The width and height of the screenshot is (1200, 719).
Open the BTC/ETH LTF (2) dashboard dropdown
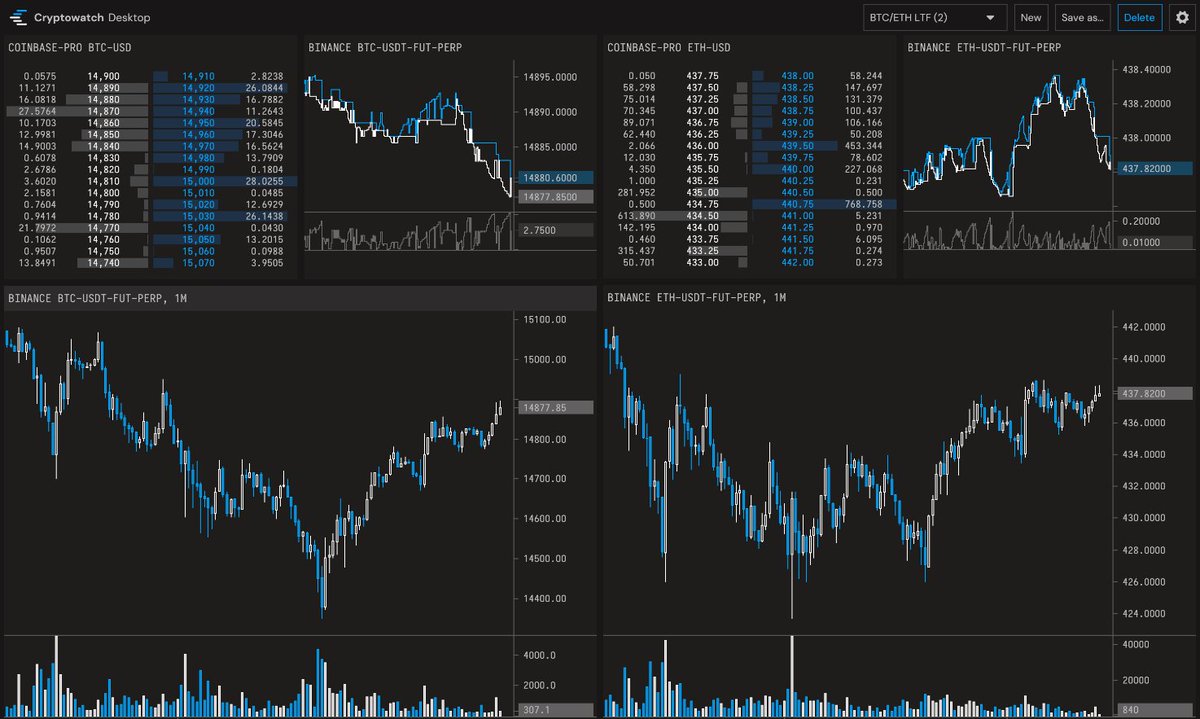click(x=935, y=17)
